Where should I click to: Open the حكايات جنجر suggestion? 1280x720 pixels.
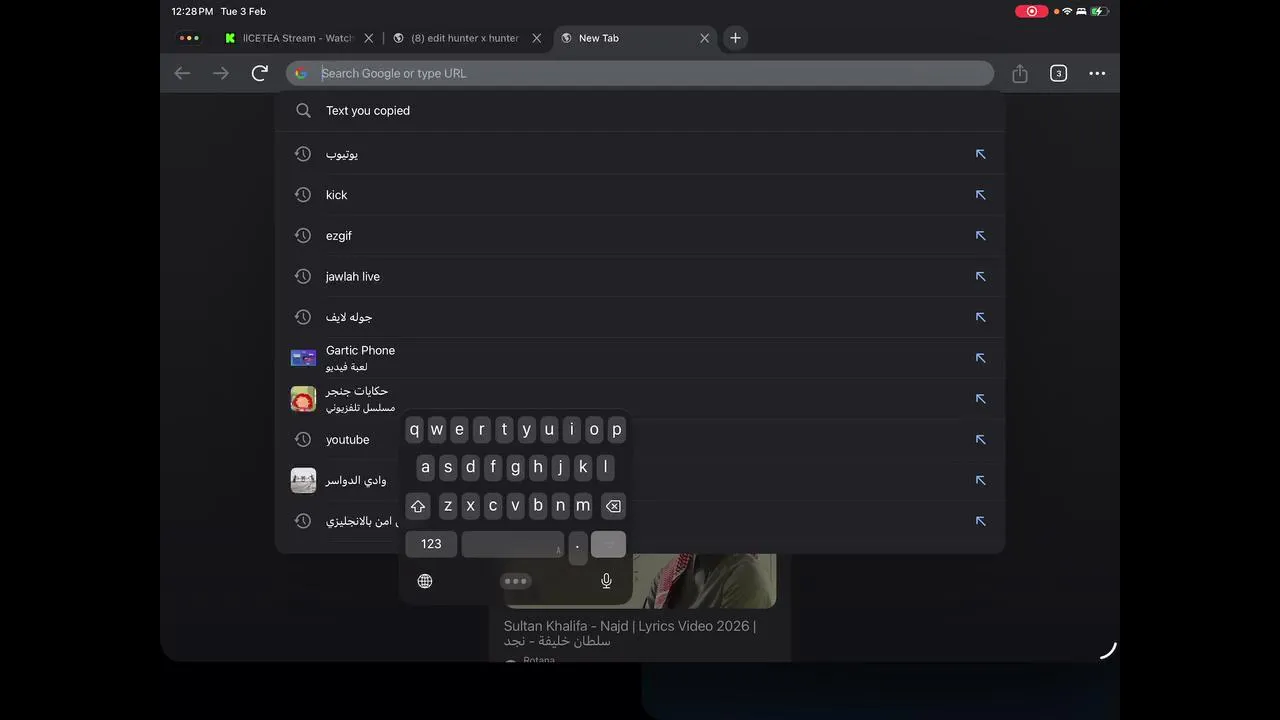click(x=640, y=399)
